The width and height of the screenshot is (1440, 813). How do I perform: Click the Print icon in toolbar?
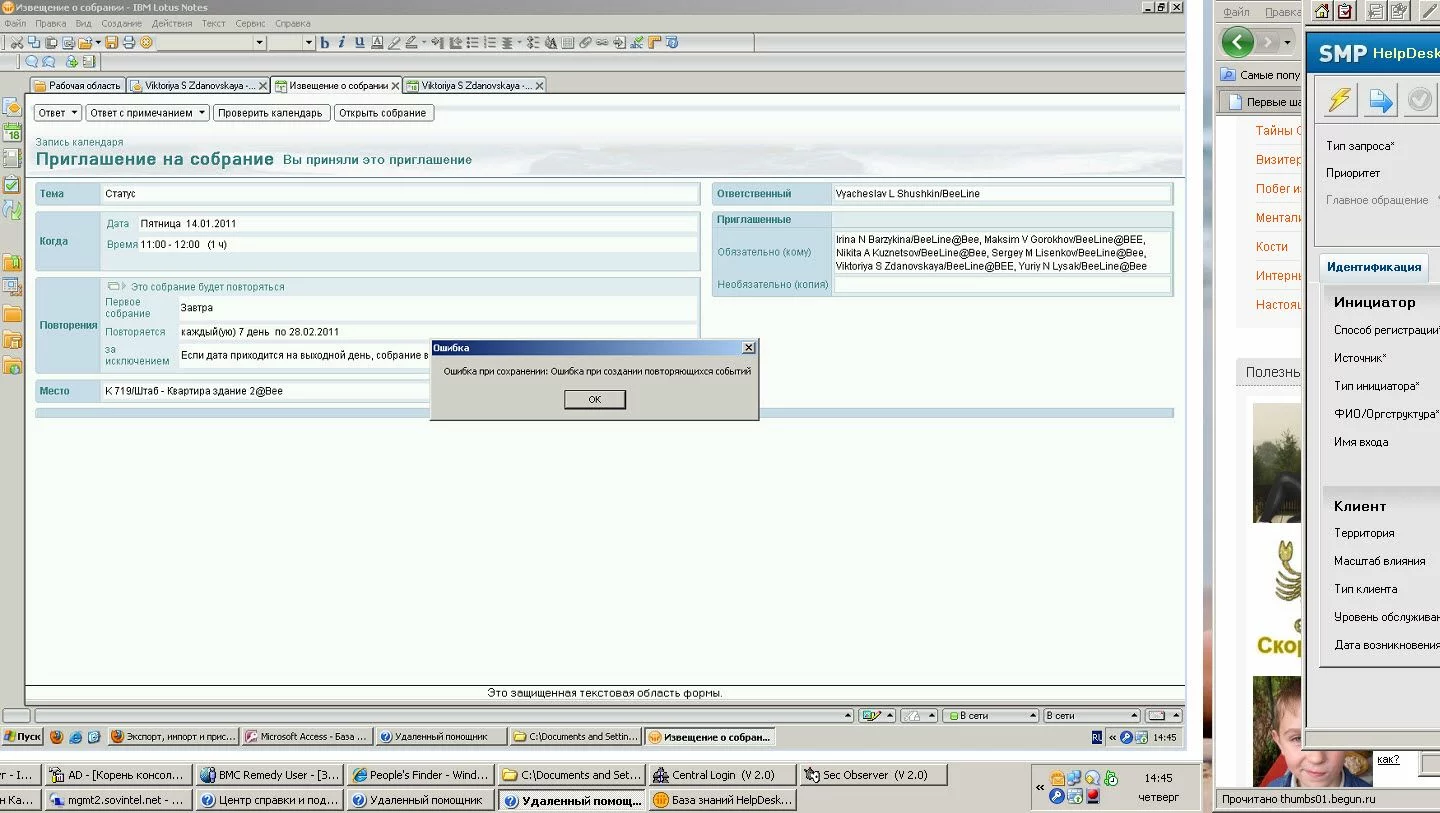(129, 43)
